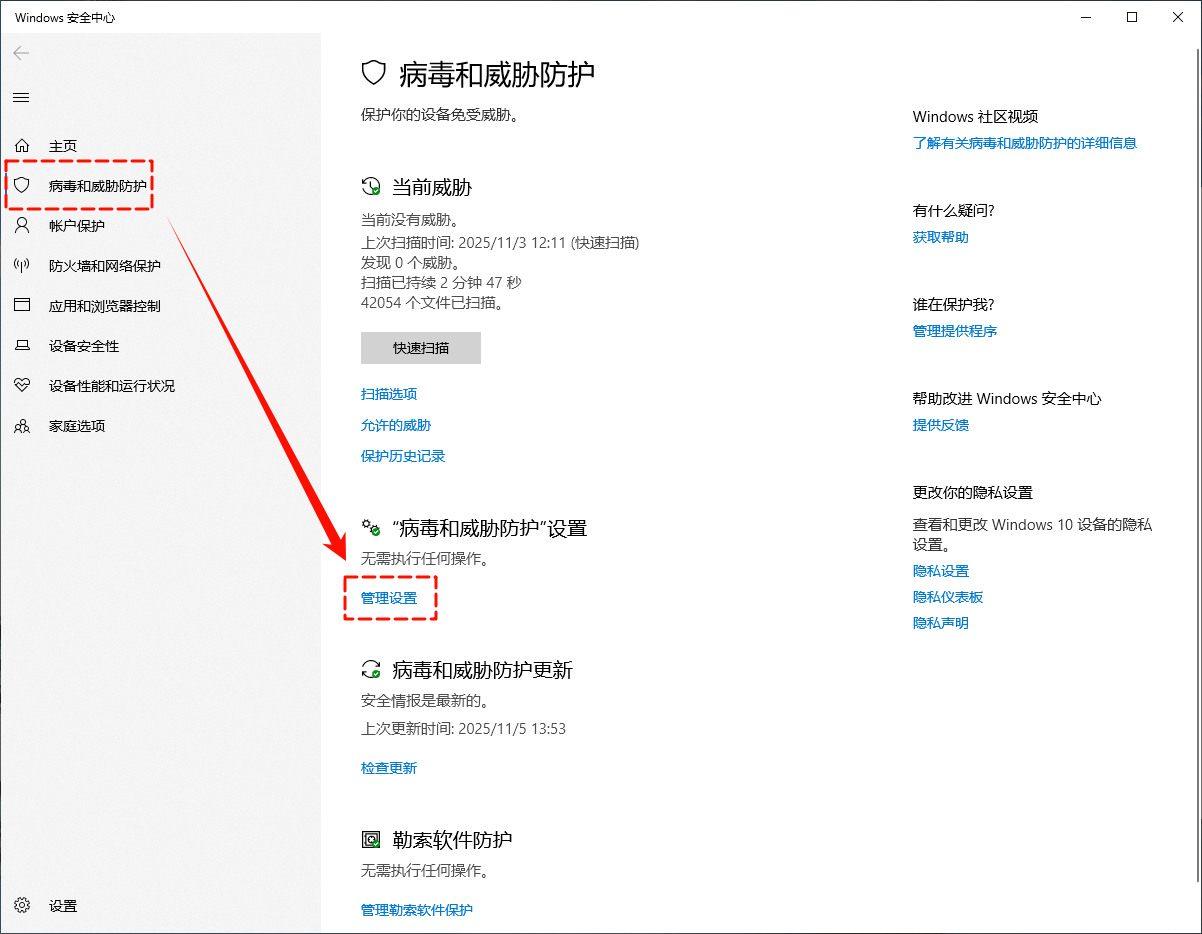The width and height of the screenshot is (1202, 934).
Task: Switch to the 主页 navigation entry
Action: (60, 145)
